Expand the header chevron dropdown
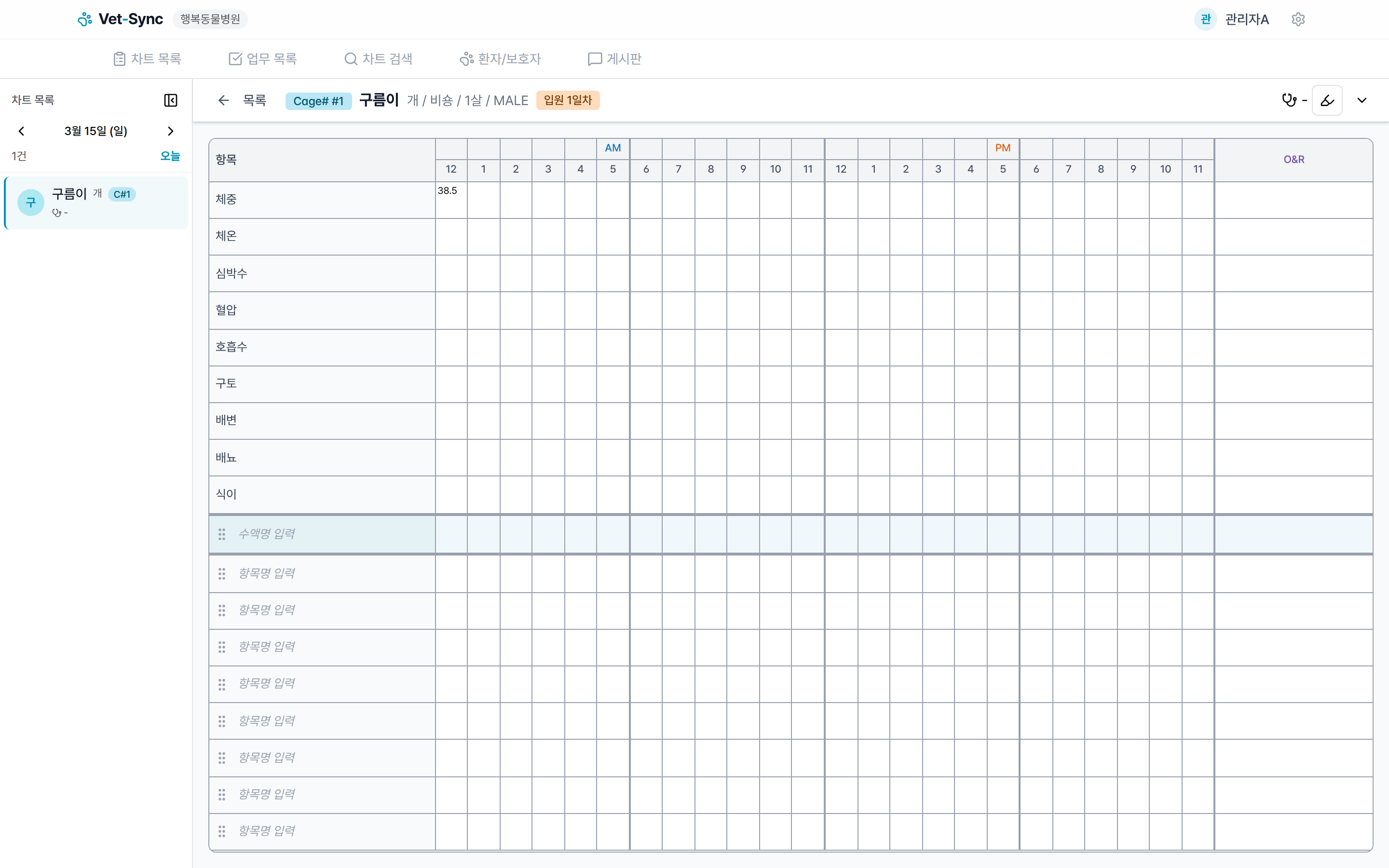 [x=1362, y=100]
